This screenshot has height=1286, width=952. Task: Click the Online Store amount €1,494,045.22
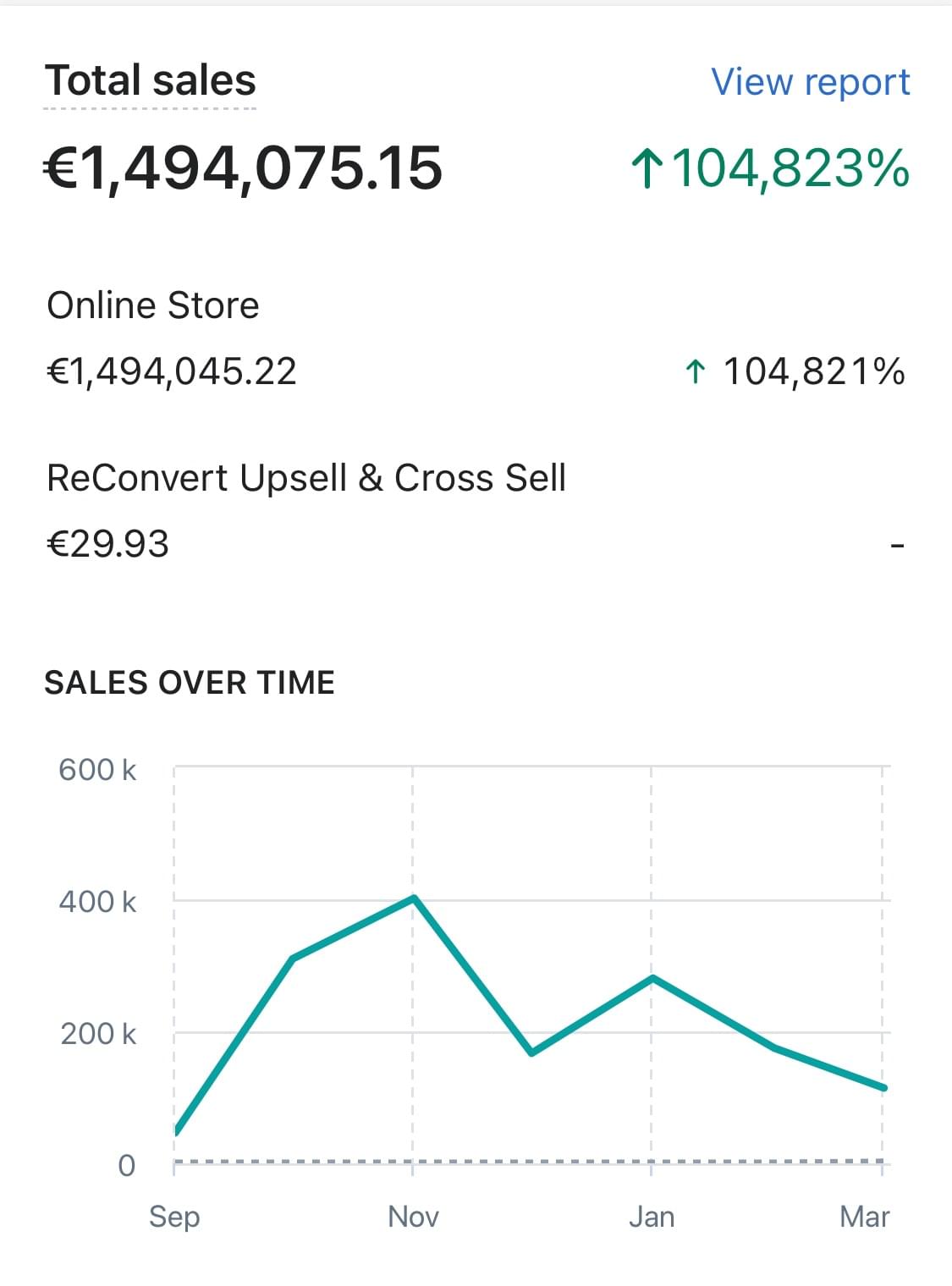pyautogui.click(x=172, y=371)
